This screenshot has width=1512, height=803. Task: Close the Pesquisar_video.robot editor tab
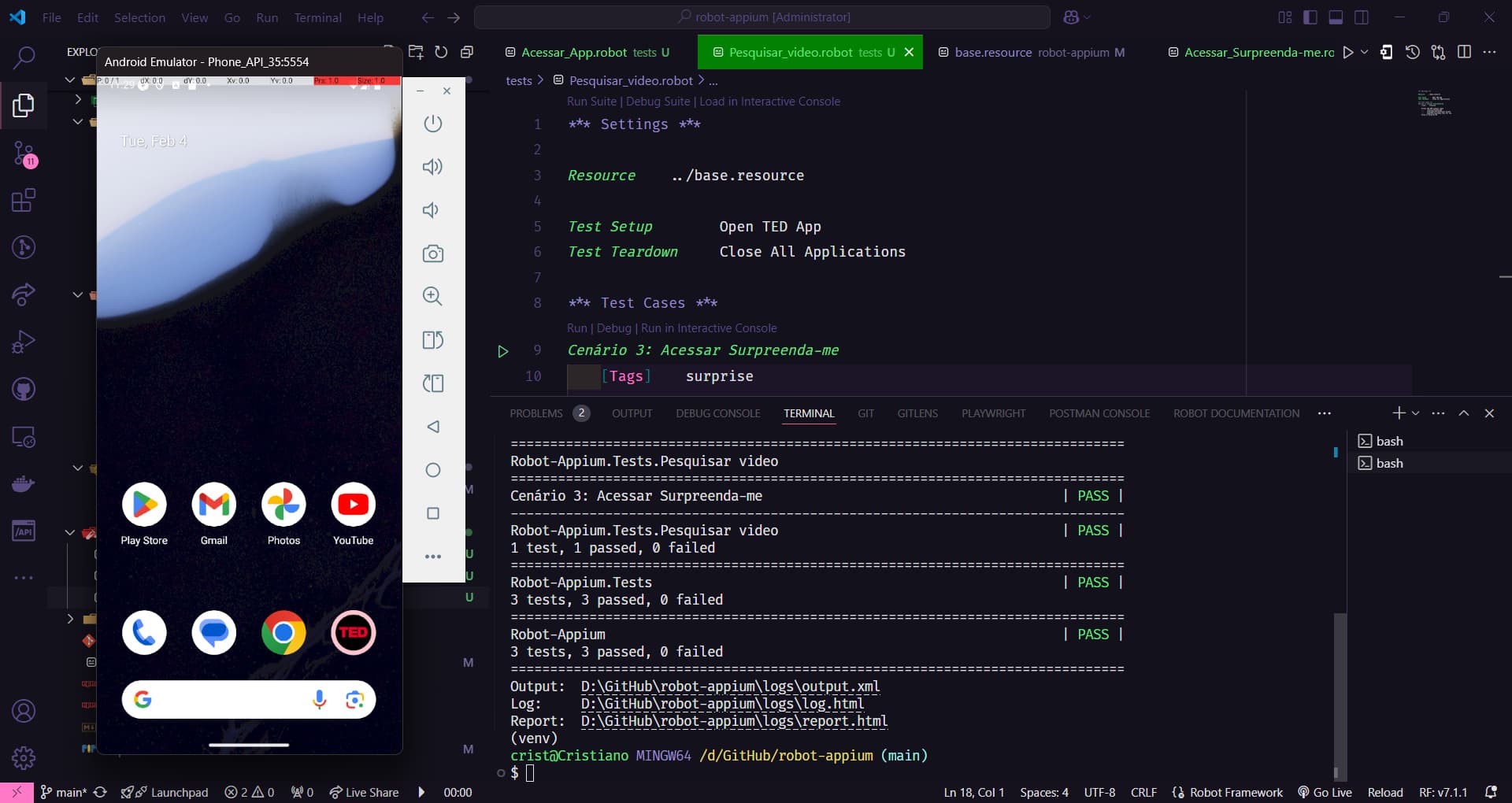click(x=909, y=52)
